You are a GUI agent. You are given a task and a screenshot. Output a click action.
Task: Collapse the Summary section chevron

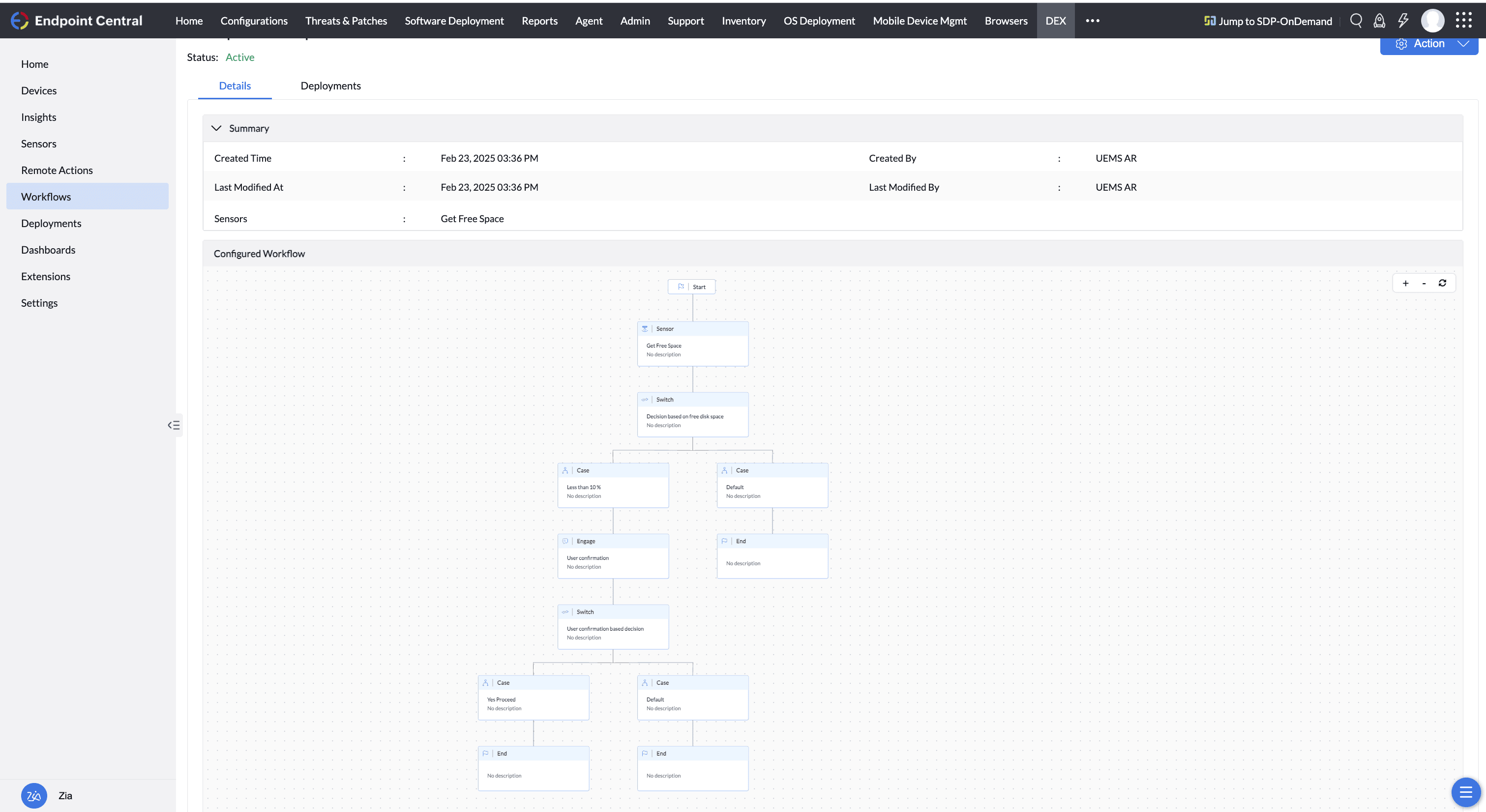click(x=216, y=128)
